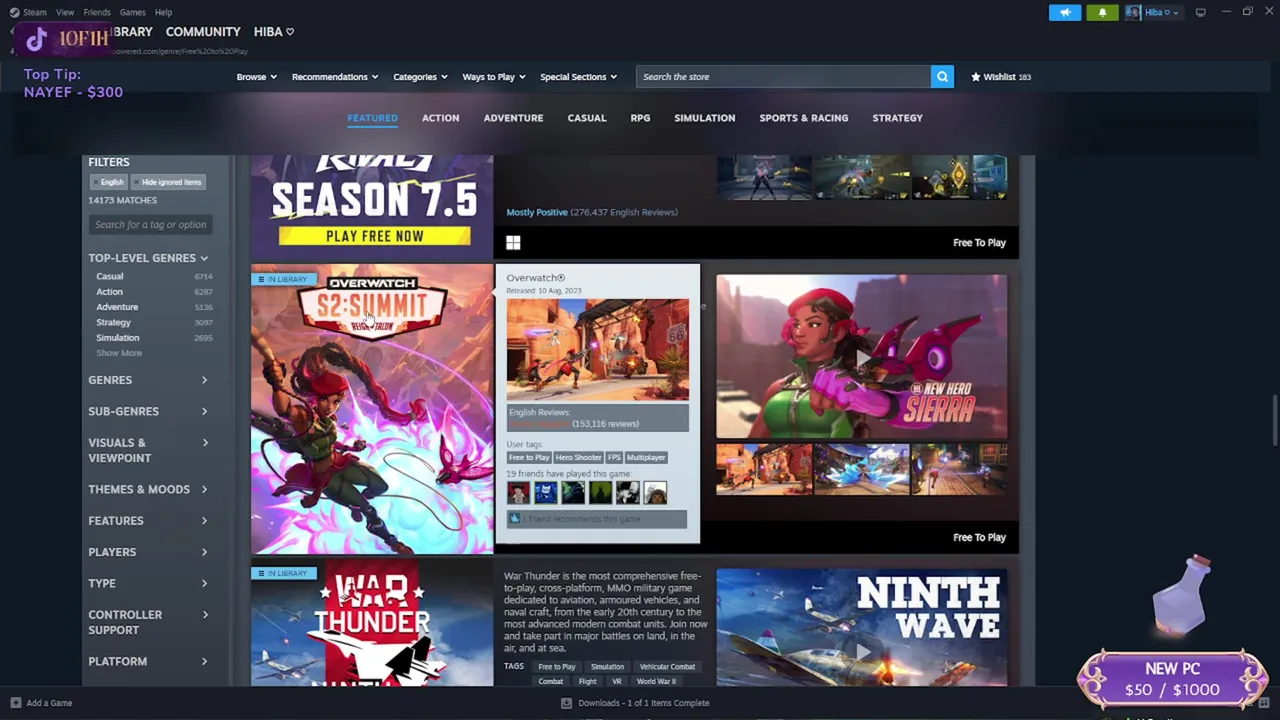Select the FEATURED genre tab
Screen dimensions: 1280x720
coord(372,118)
